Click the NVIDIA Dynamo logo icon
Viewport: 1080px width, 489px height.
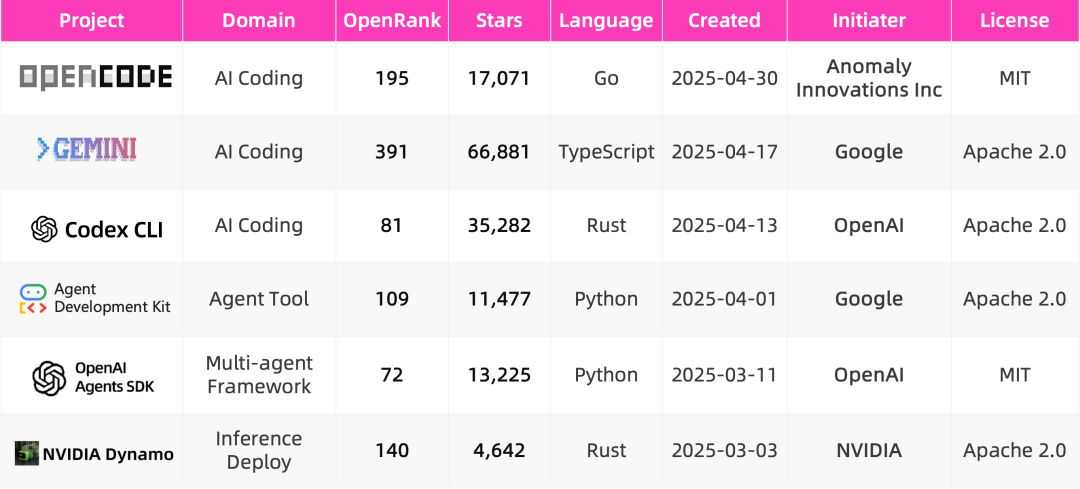[x=27, y=453]
